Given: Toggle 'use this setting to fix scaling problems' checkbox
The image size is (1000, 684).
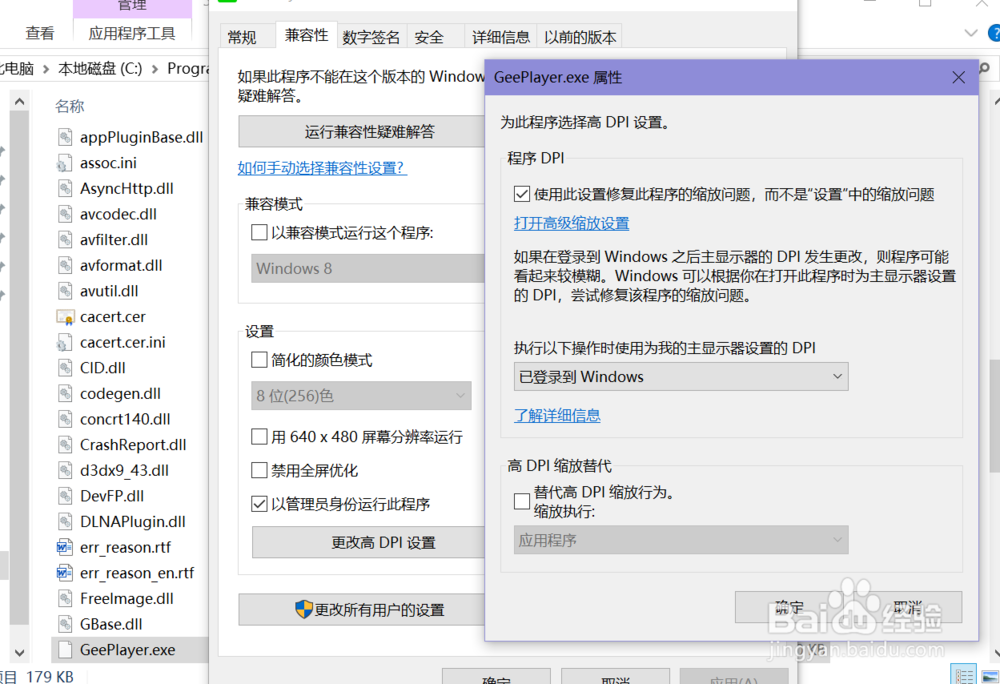Looking at the screenshot, I should tap(522, 194).
